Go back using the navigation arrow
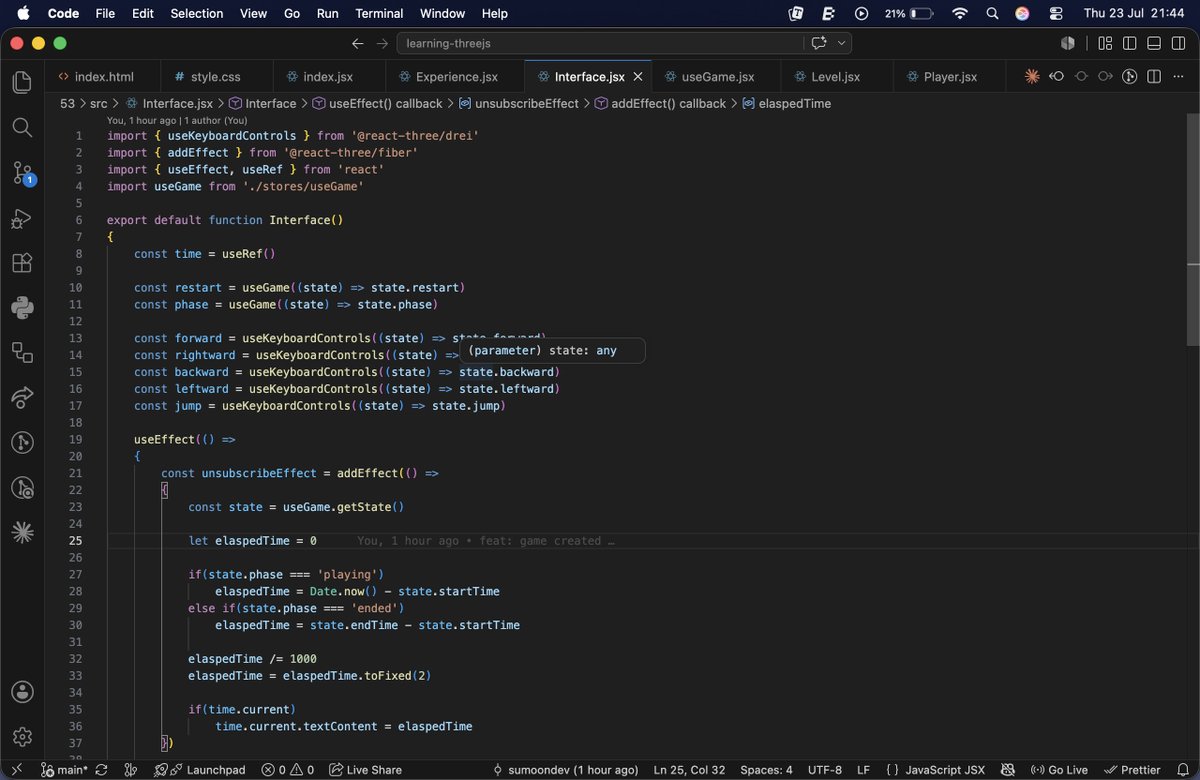Viewport: 1200px width, 780px height. click(x=358, y=43)
